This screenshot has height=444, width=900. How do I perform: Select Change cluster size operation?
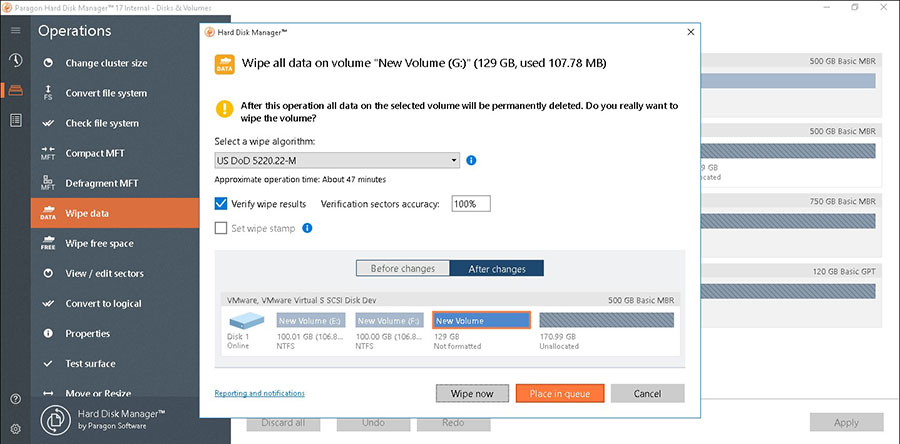point(115,63)
